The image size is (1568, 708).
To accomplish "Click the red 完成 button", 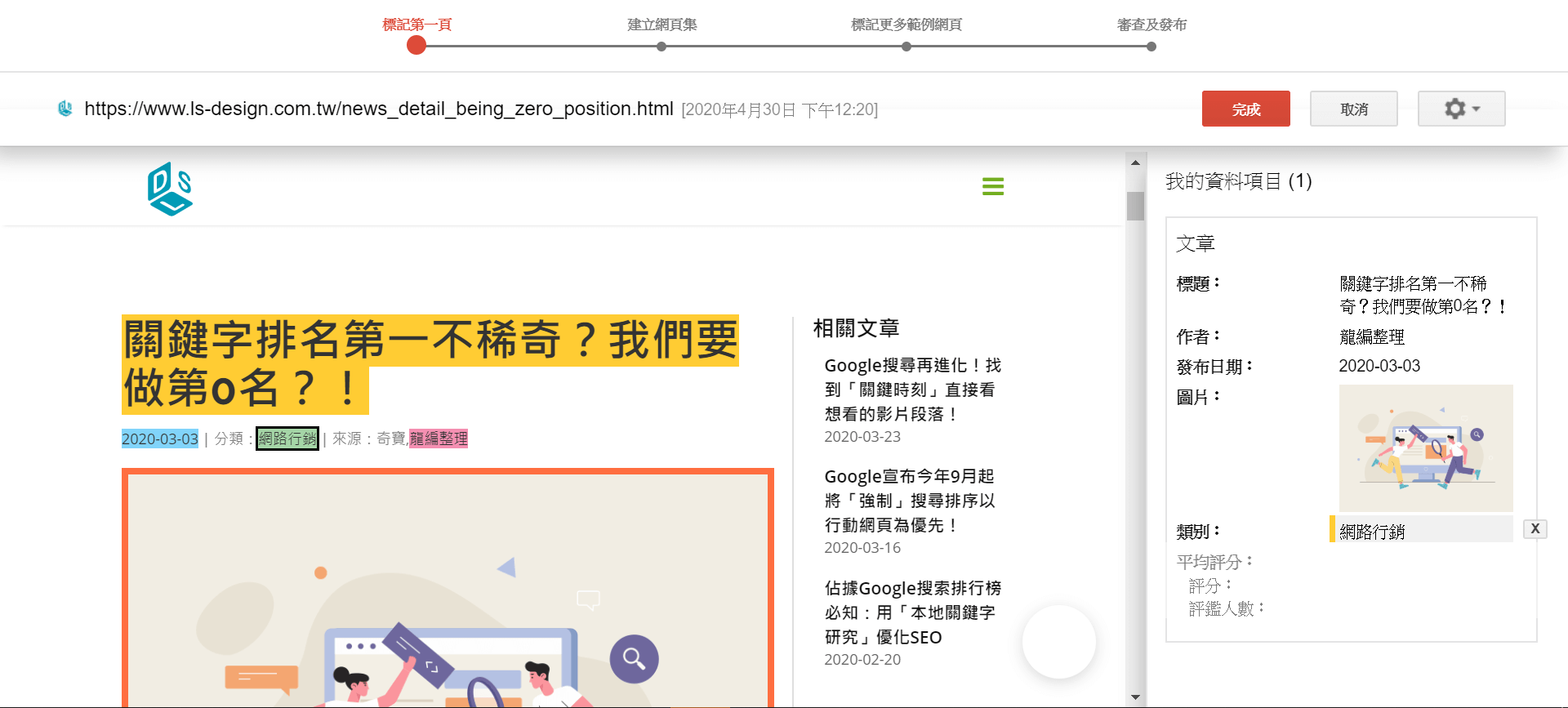I will (x=1245, y=109).
